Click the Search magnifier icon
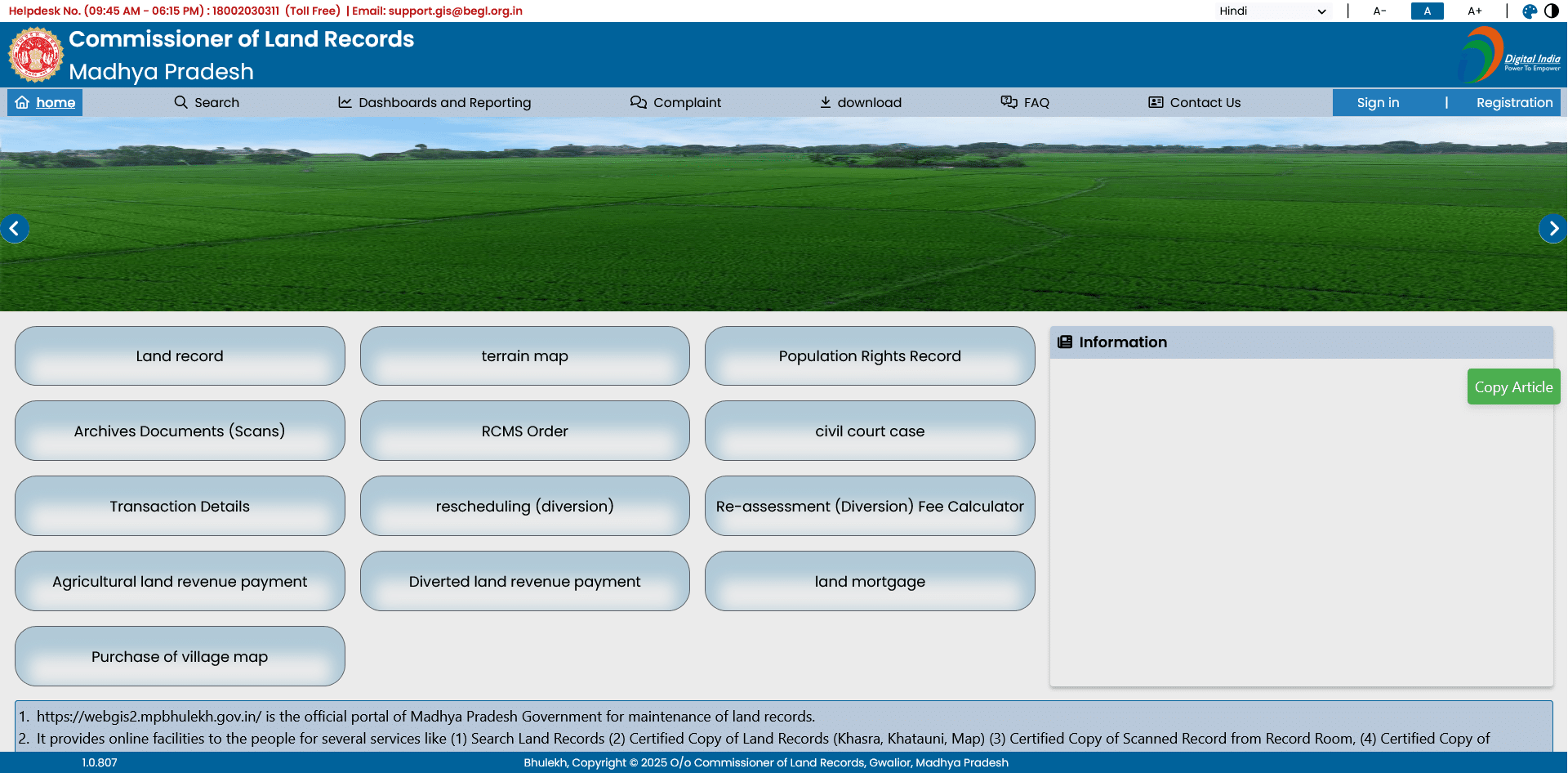 [x=180, y=102]
